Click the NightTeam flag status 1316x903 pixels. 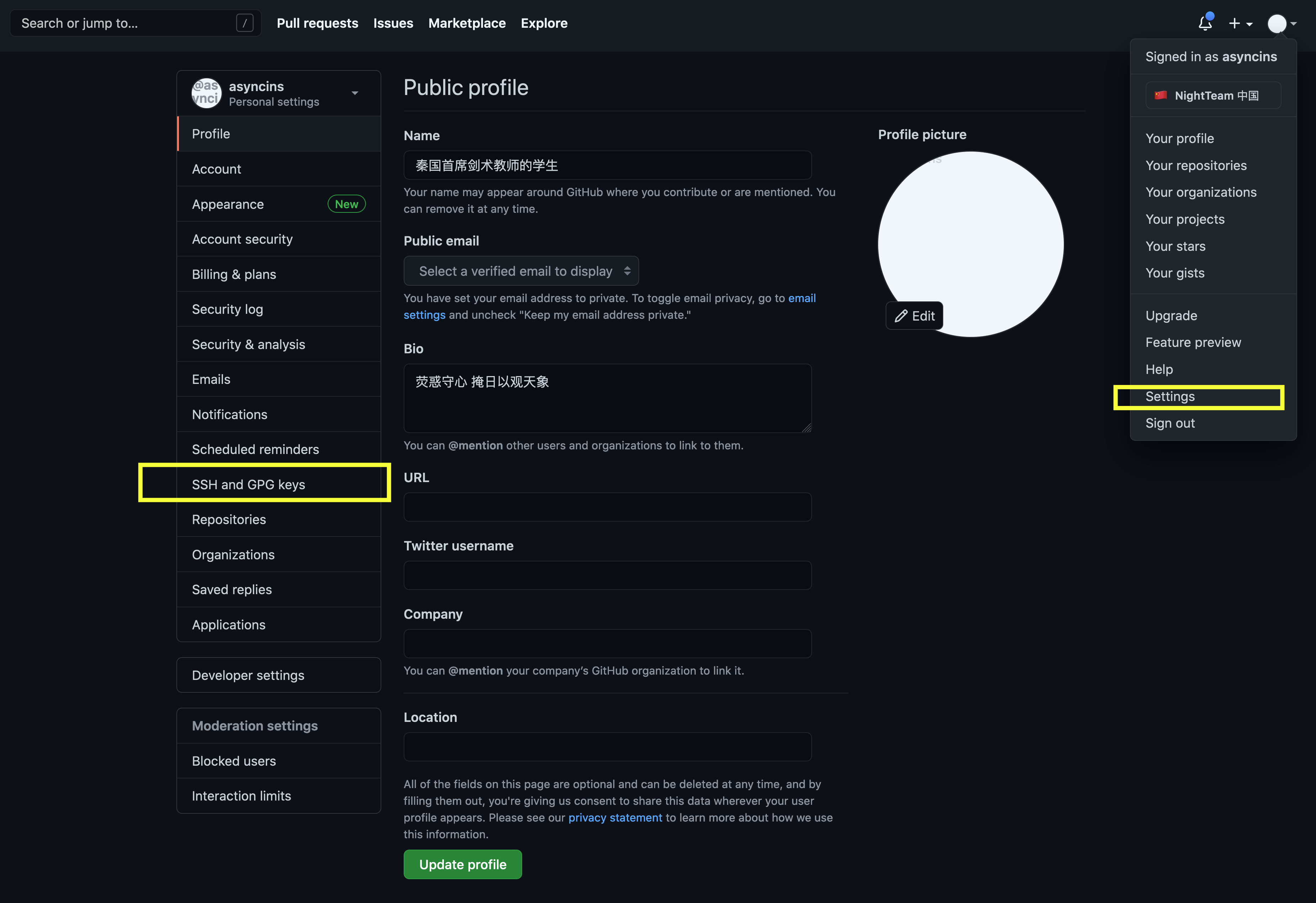click(1213, 95)
